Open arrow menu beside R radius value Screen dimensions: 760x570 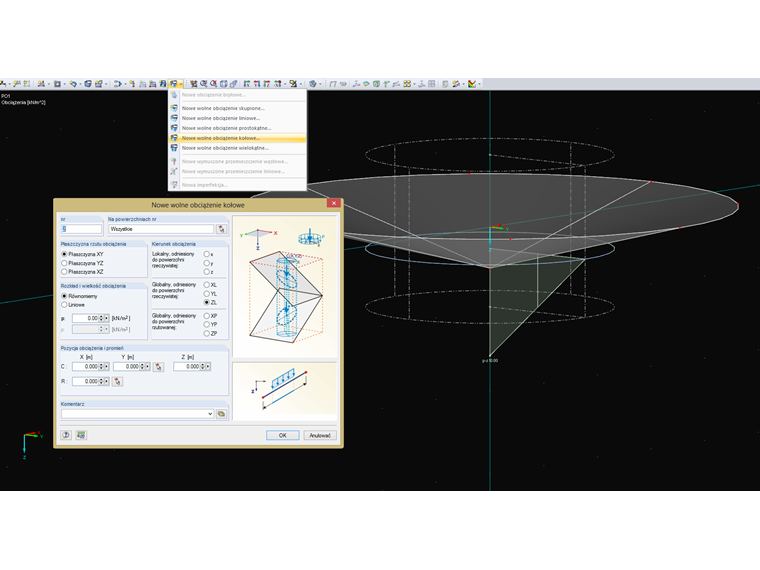[107, 382]
